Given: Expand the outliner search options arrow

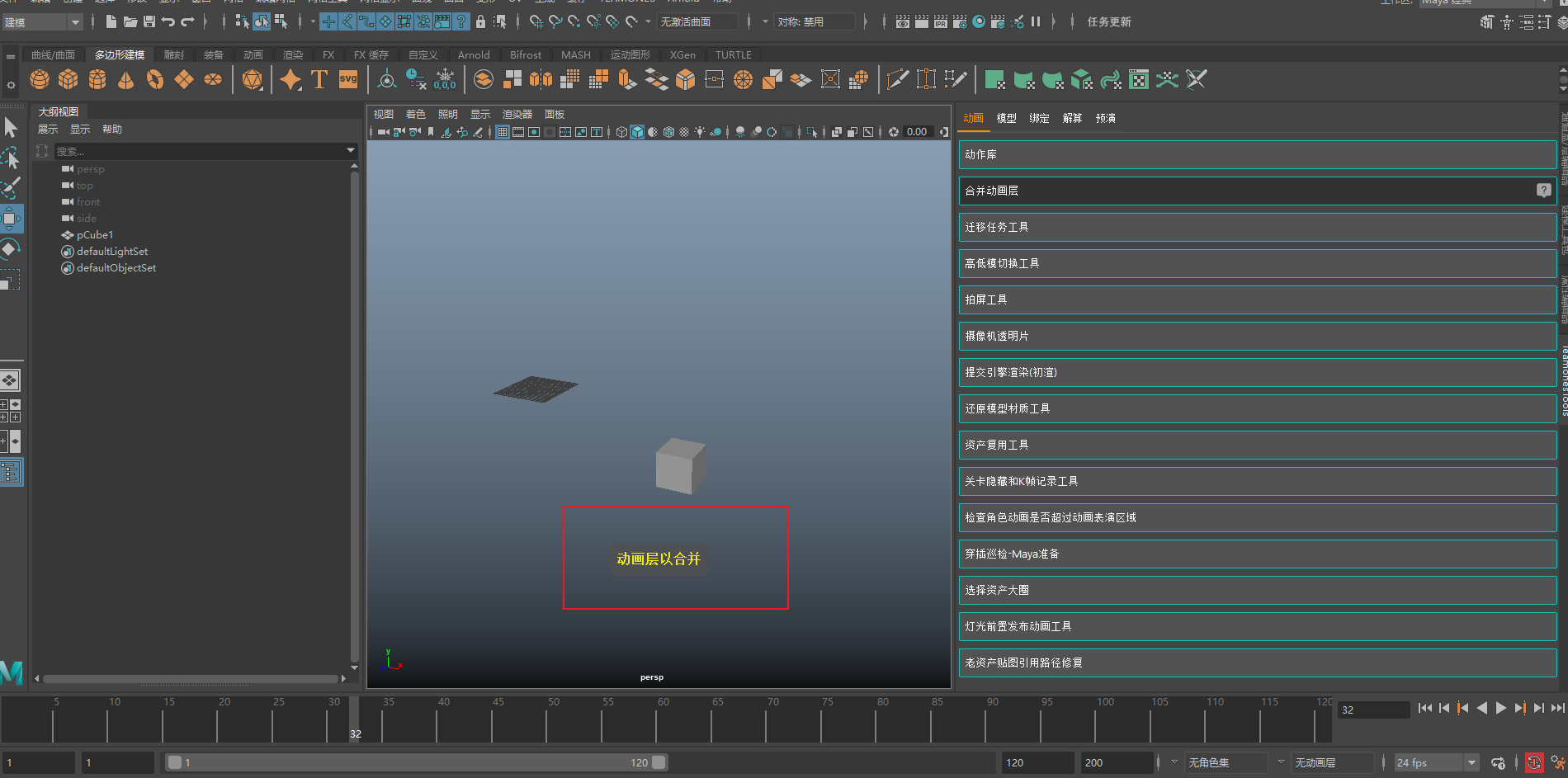Looking at the screenshot, I should [351, 151].
